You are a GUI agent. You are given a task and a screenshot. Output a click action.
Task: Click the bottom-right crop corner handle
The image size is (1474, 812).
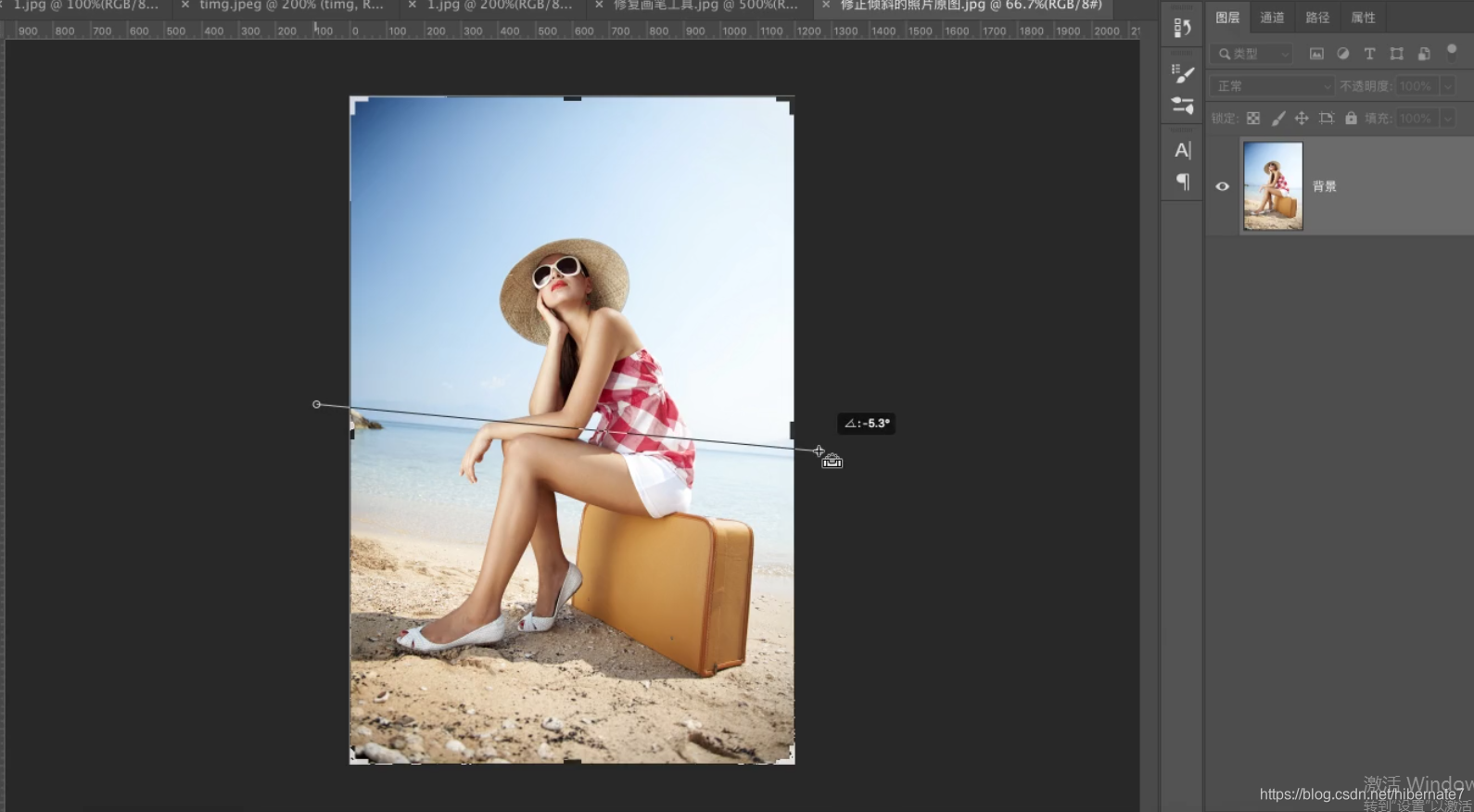[787, 755]
